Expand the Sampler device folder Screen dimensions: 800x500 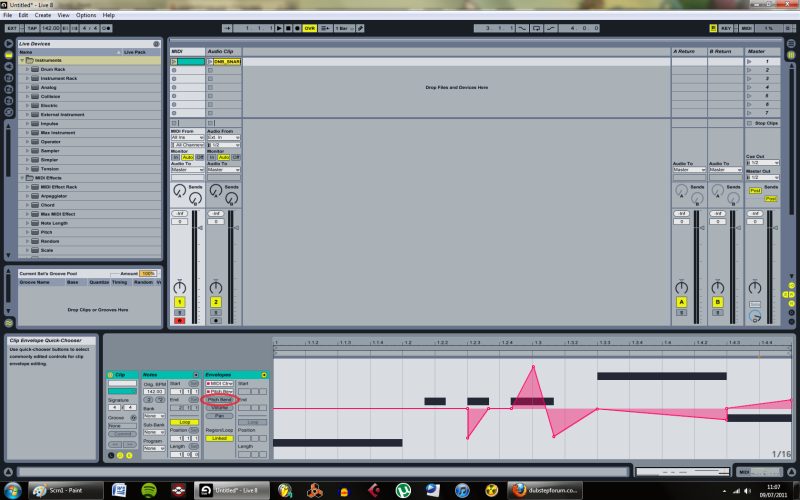tap(28, 151)
